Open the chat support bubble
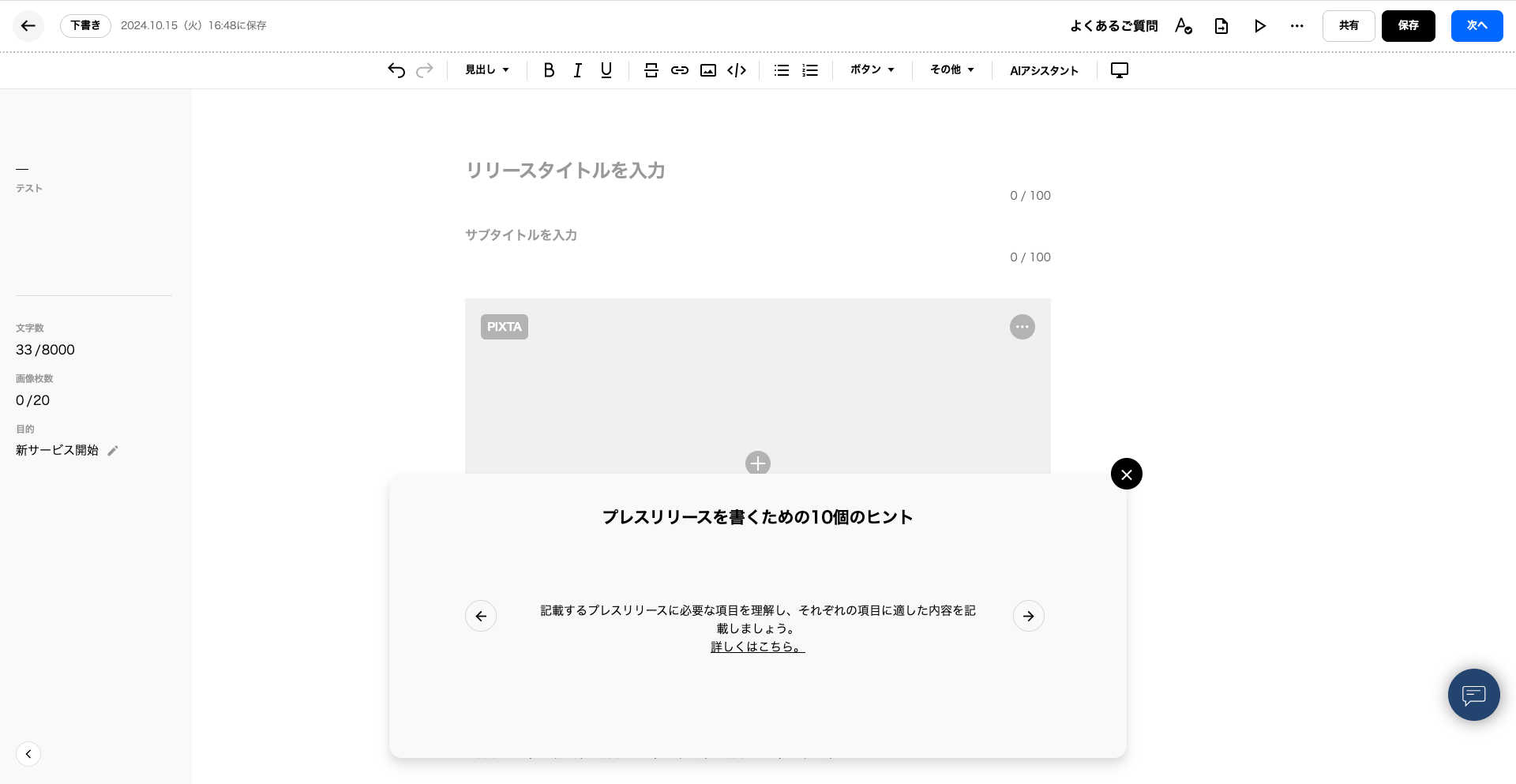Screen dimensions: 1516x784 [1473, 695]
